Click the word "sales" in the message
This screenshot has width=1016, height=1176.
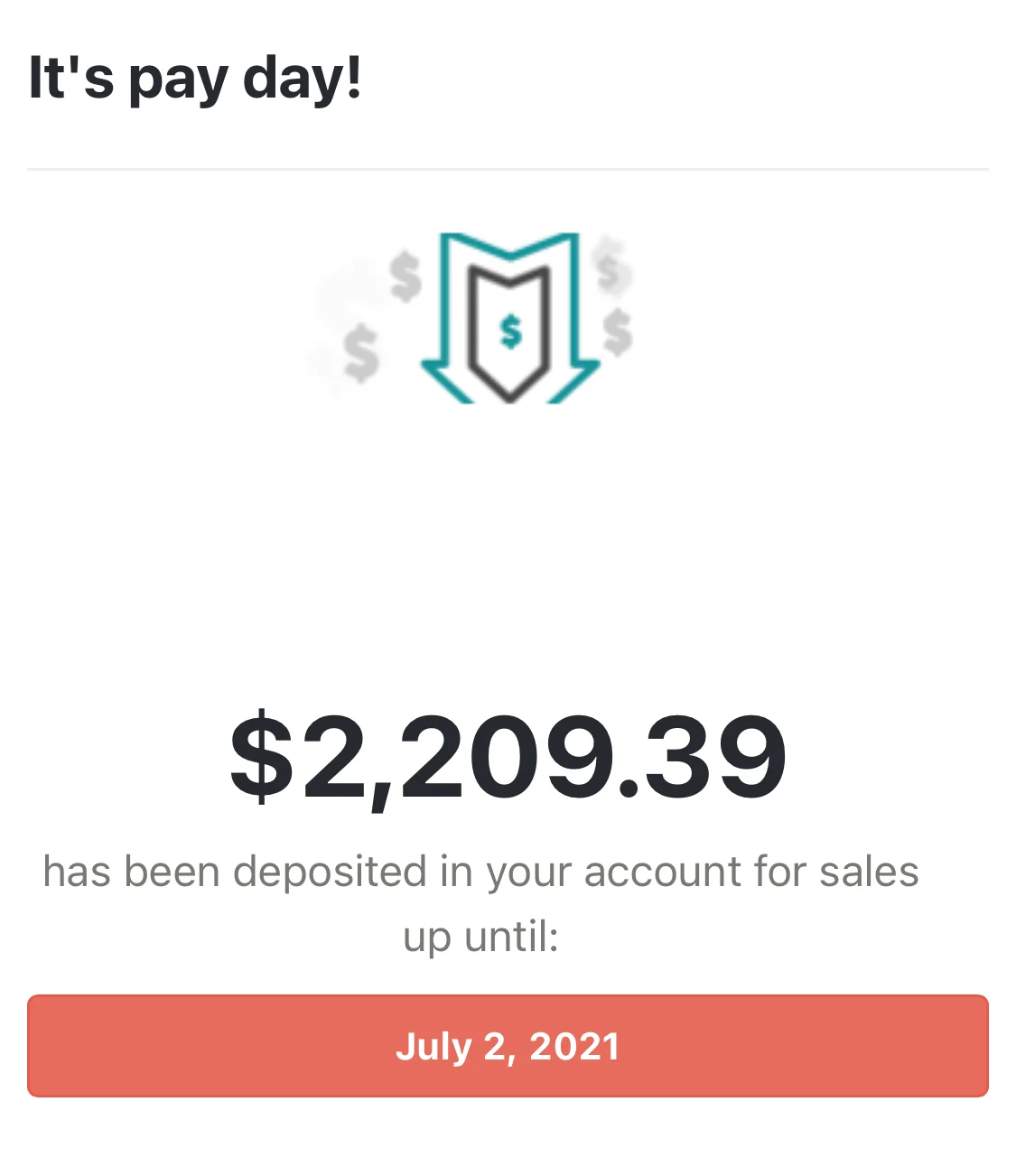(x=868, y=873)
